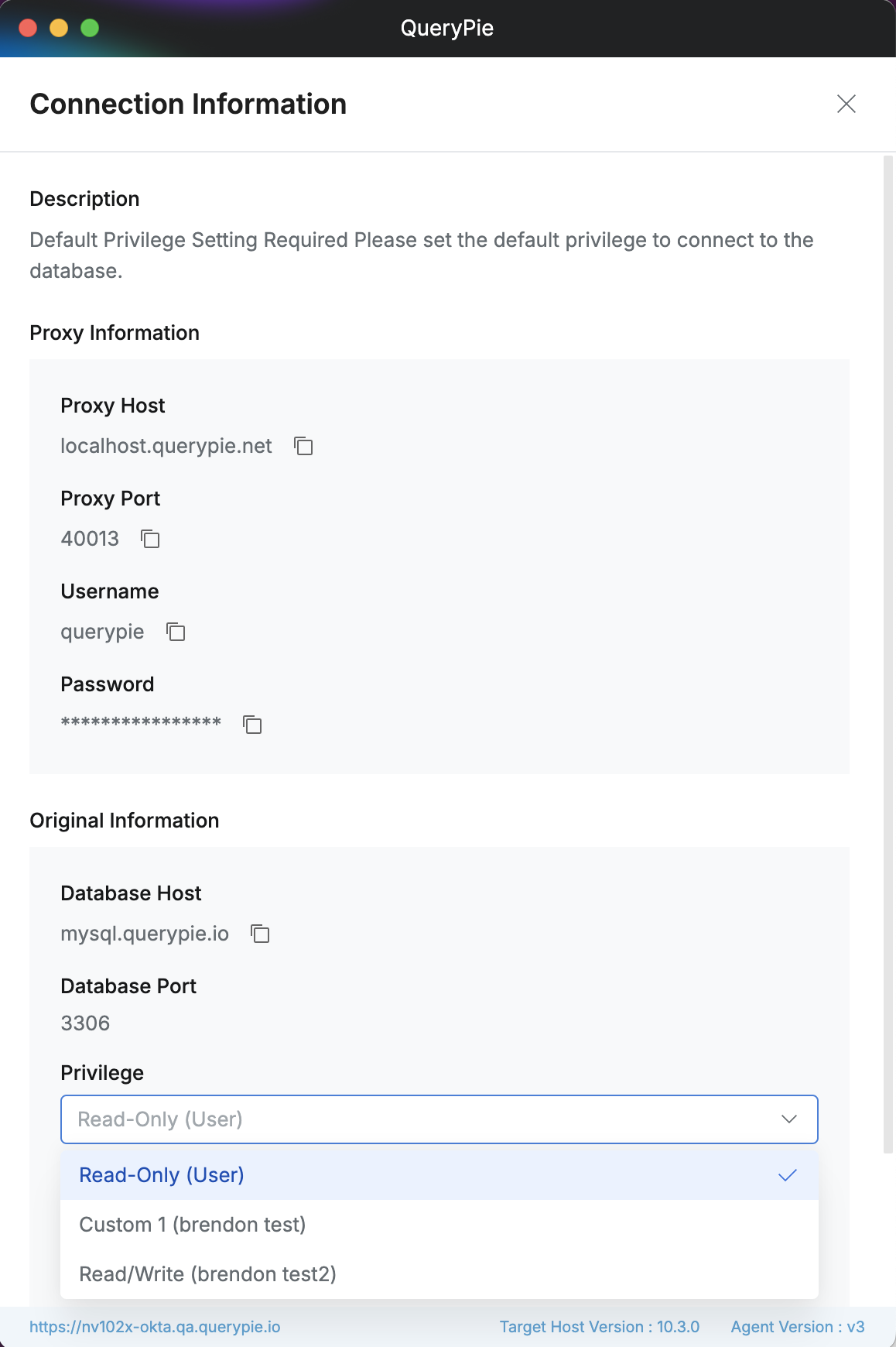Screen dimensions: 896x1347
Task: Click the Target Host Version text
Action: [599, 1327]
